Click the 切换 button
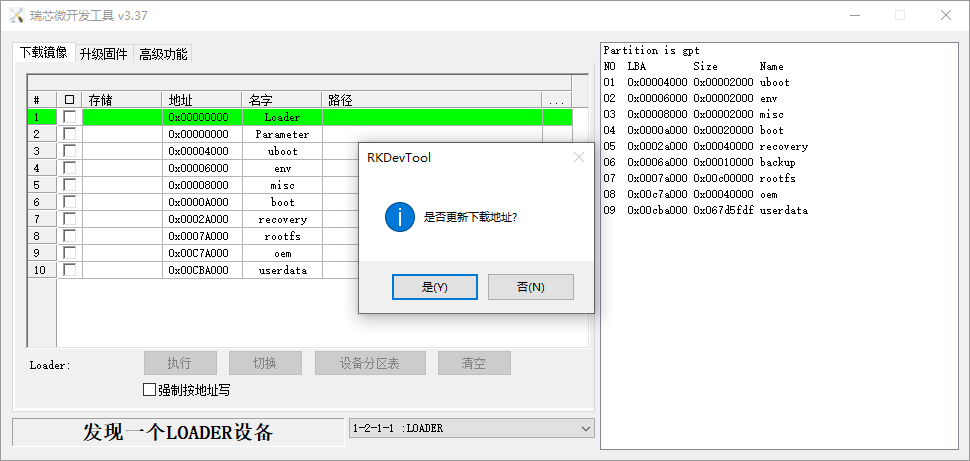This screenshot has height=461, width=970. (x=265, y=363)
